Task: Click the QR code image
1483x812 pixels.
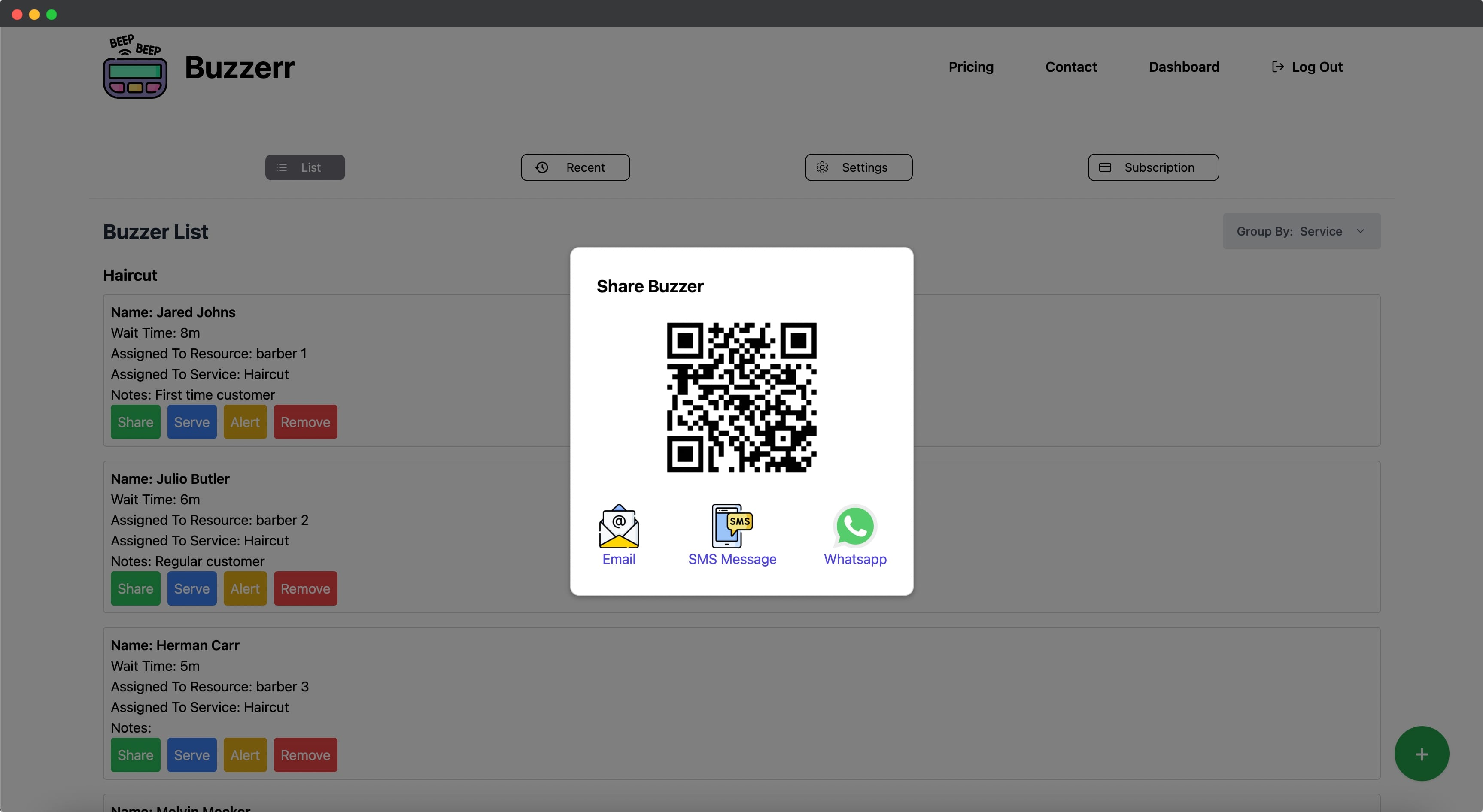Action: [741, 397]
